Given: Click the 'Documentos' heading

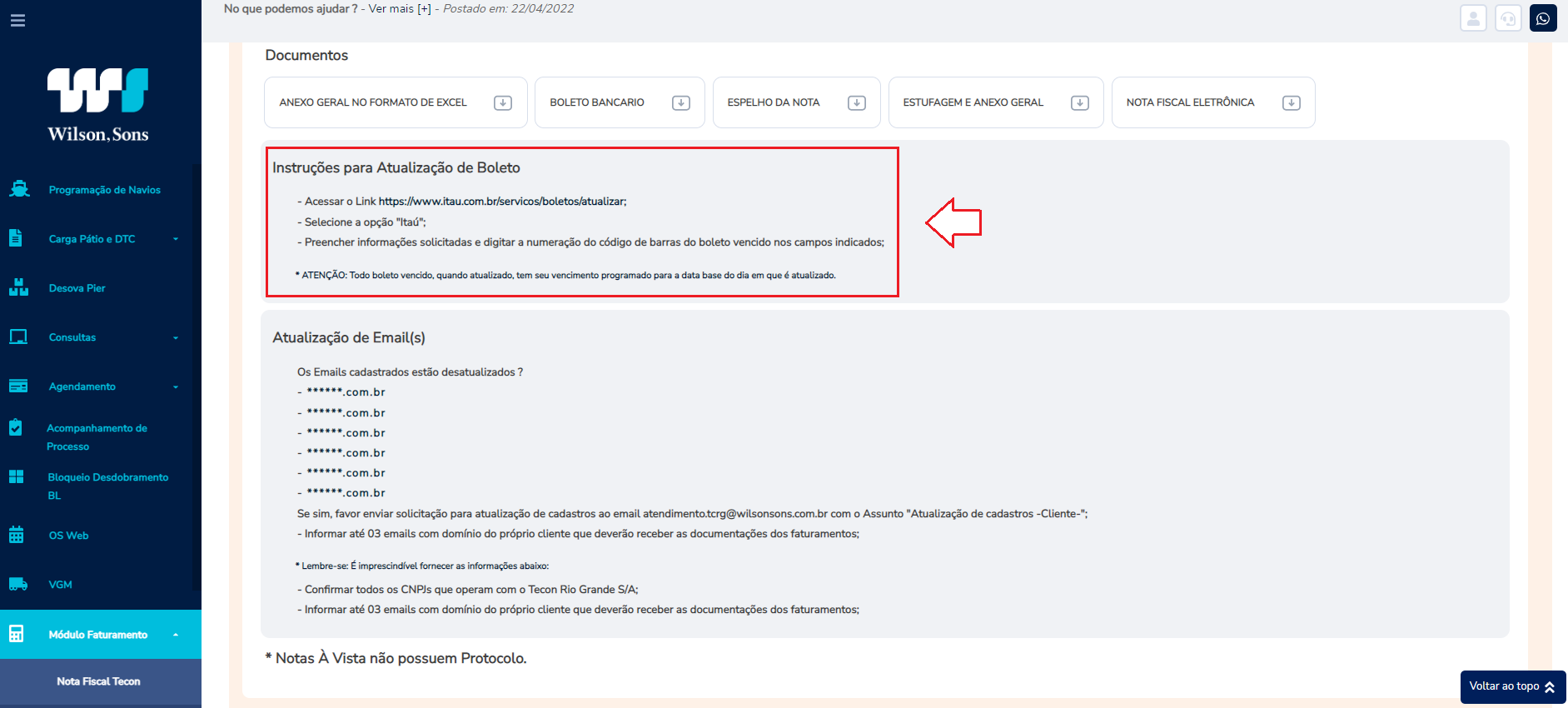Looking at the screenshot, I should click(x=306, y=55).
